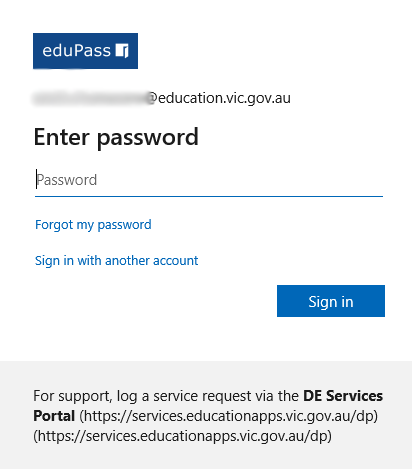Focus the Password input field
The height and width of the screenshot is (469, 412).
(x=209, y=180)
